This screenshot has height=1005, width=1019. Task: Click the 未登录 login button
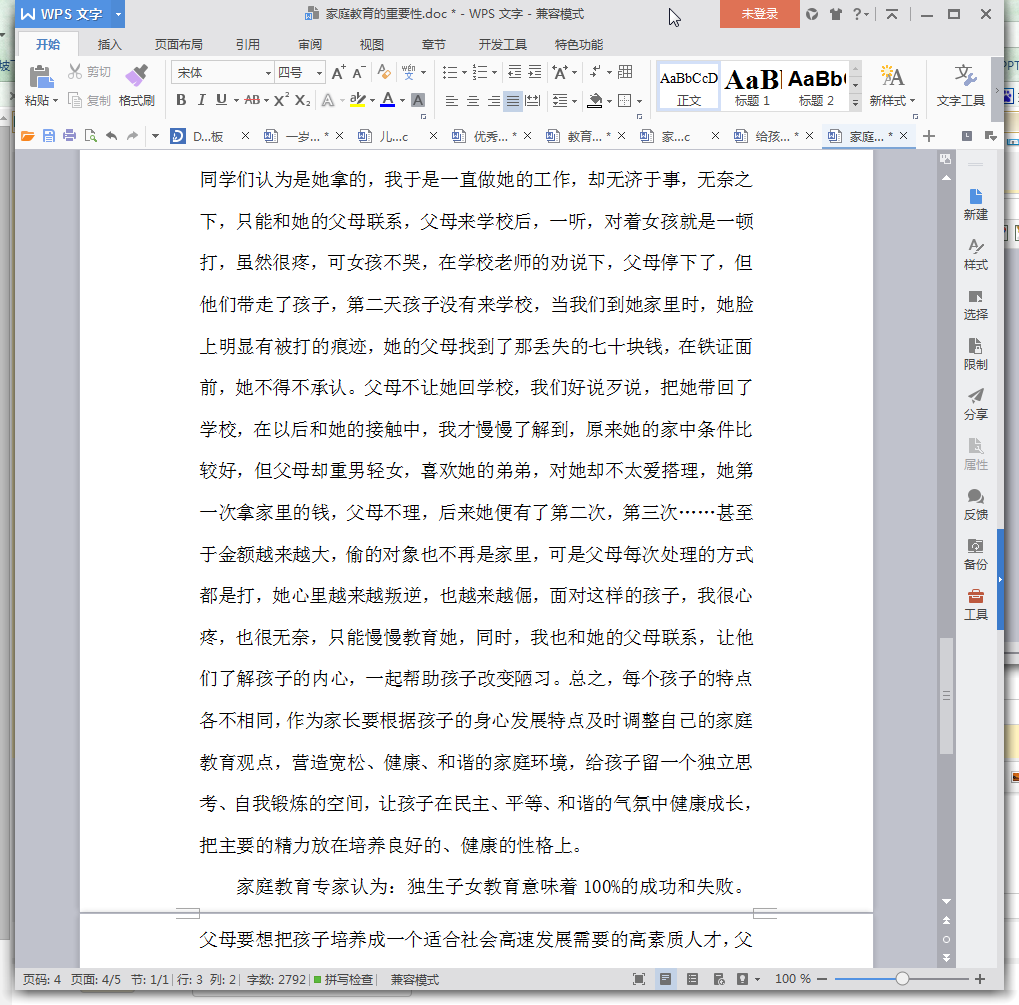point(759,14)
